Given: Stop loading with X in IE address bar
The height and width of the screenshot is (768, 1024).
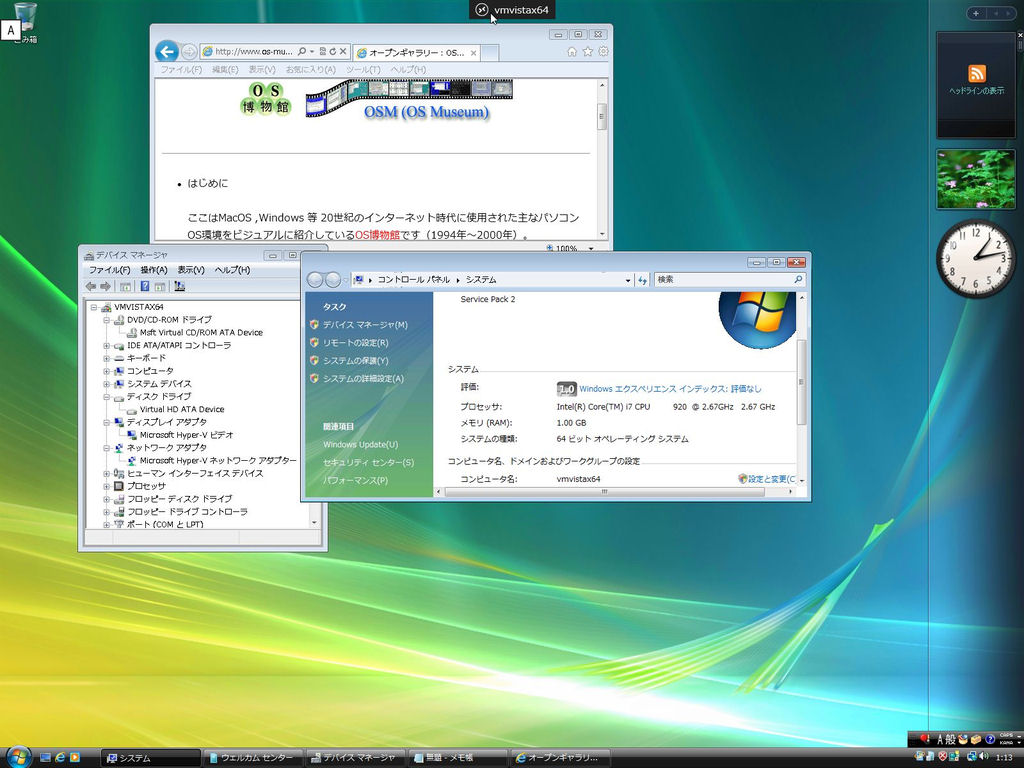Looking at the screenshot, I should (343, 51).
